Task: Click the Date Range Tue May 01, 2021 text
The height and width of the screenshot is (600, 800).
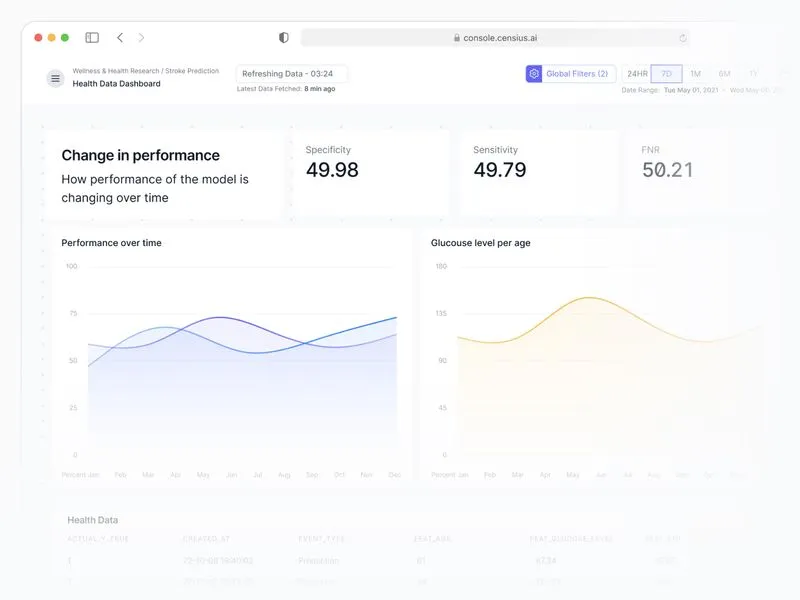Action: point(670,90)
